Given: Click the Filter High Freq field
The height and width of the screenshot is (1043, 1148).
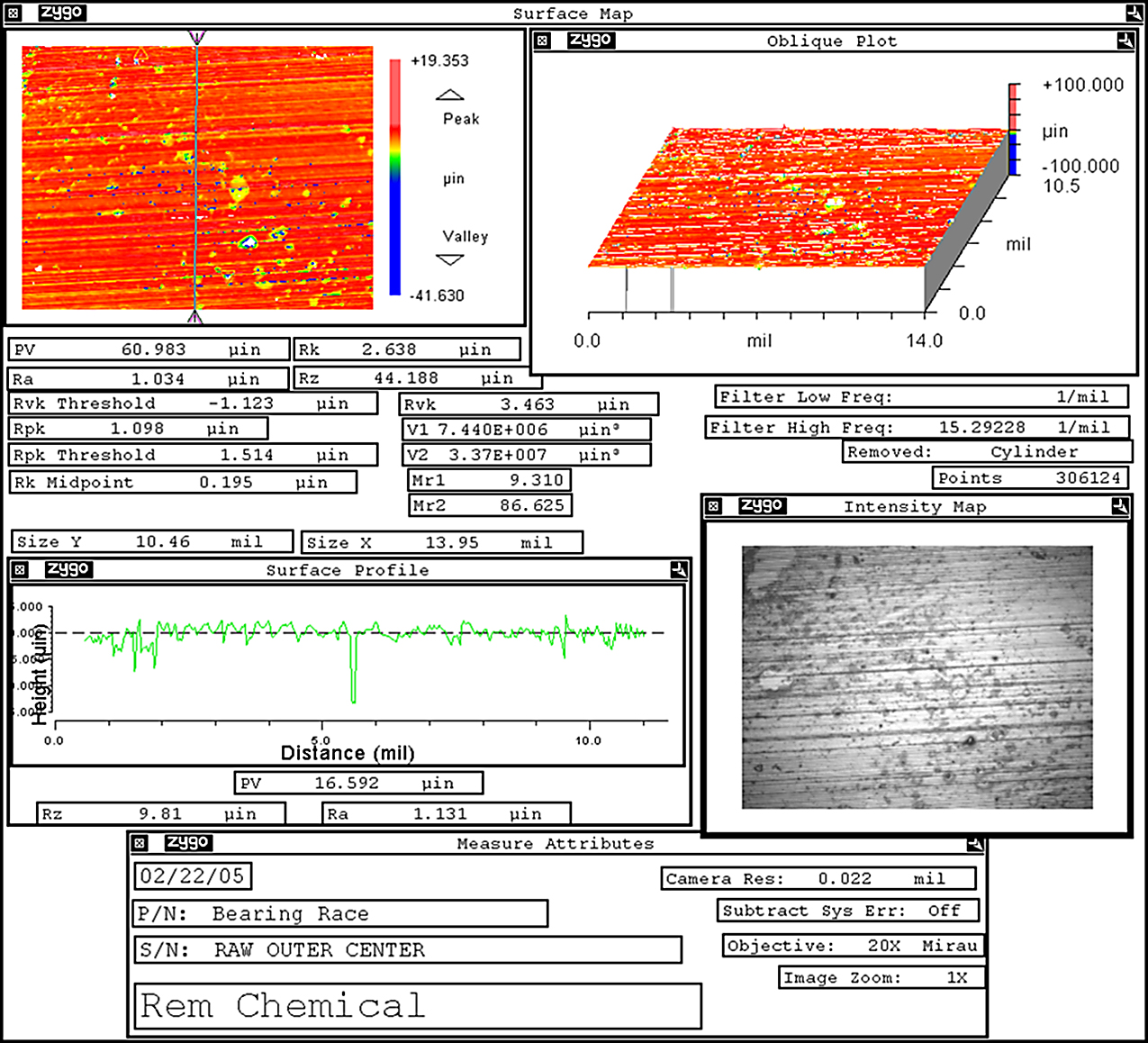Looking at the screenshot, I should 918,427.
